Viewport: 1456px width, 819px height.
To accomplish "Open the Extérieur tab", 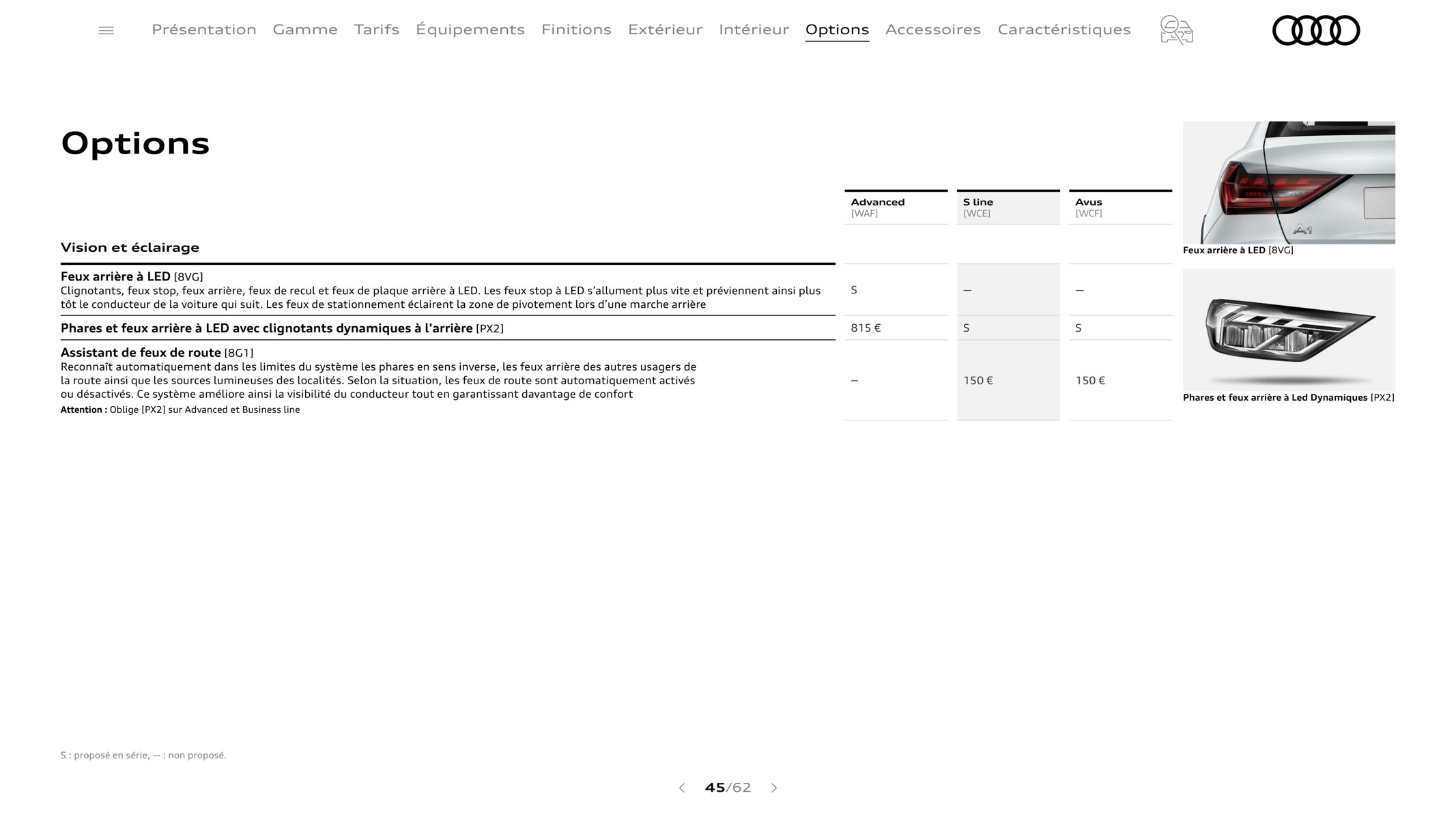I will [x=666, y=29].
